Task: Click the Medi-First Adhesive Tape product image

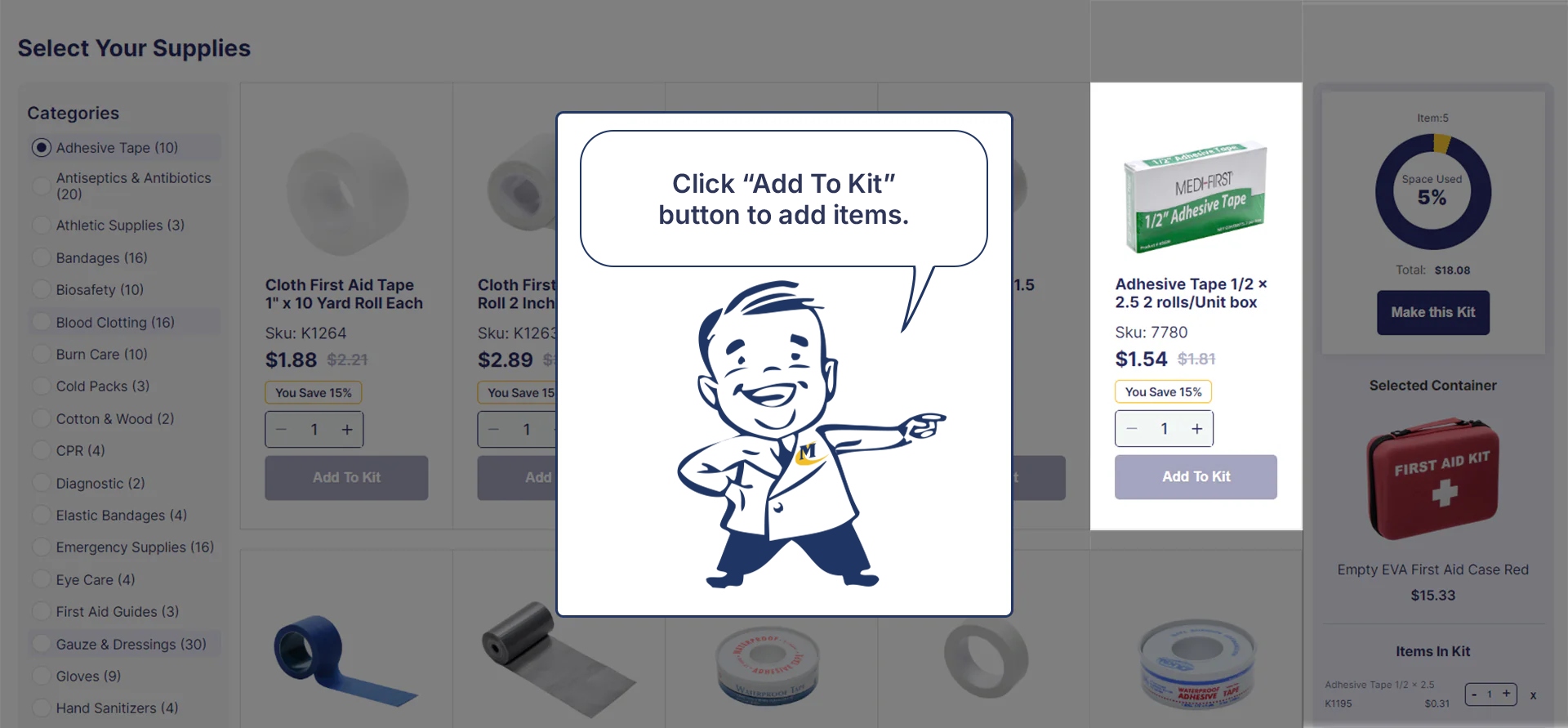Action: coord(1196,196)
